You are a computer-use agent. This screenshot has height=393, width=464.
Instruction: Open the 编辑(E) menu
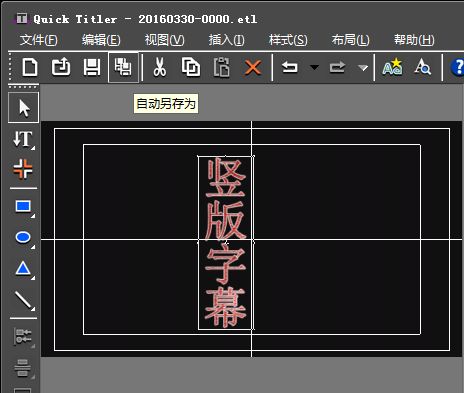tap(101, 40)
